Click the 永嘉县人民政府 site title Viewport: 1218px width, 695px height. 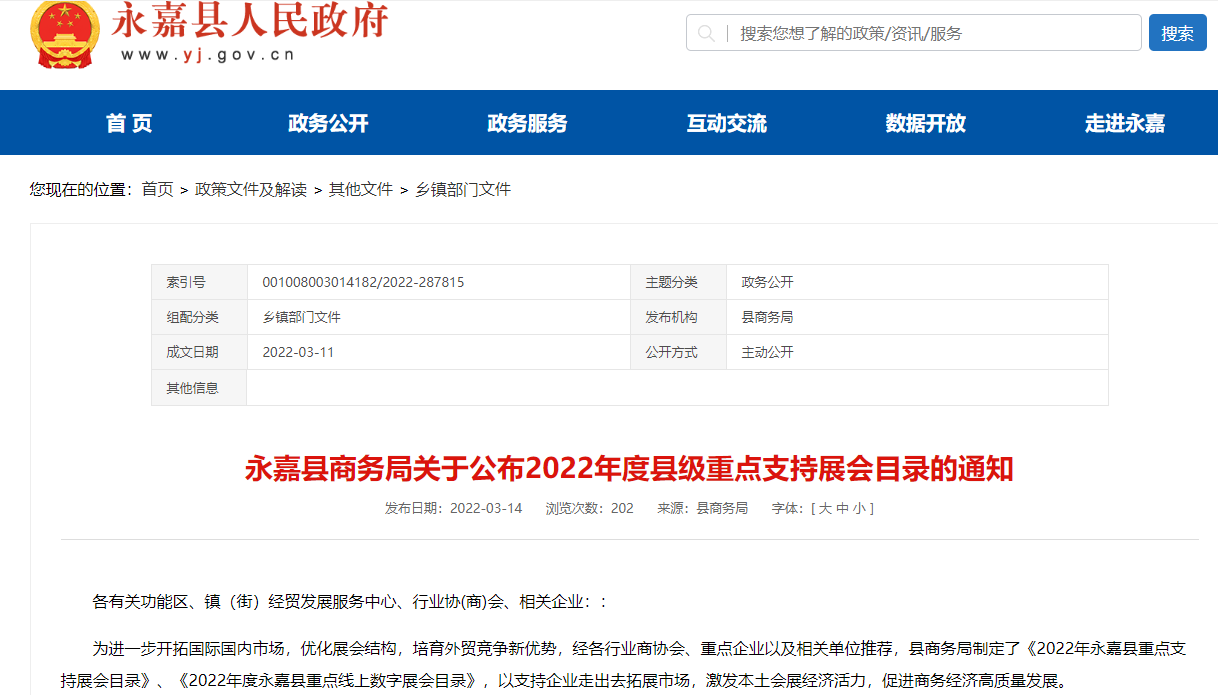(249, 22)
